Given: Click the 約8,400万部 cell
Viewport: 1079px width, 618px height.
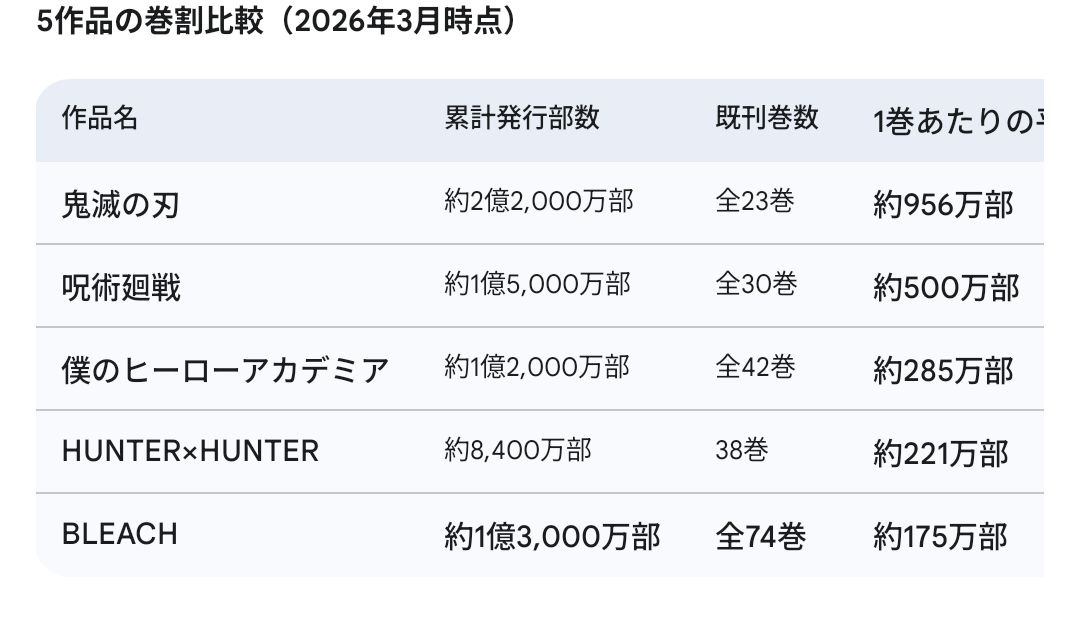Looking at the screenshot, I should tap(517, 450).
